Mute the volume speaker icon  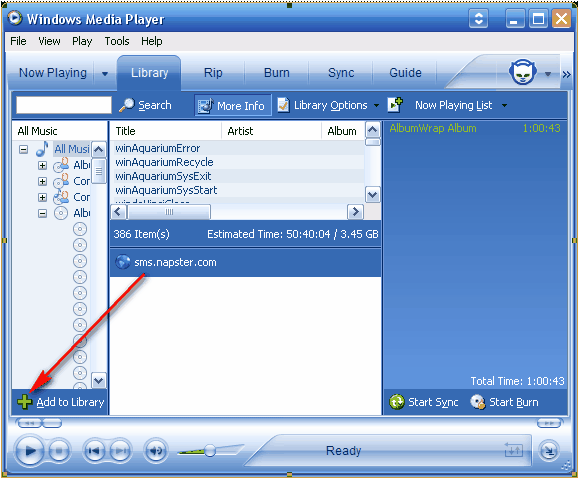coord(156,451)
